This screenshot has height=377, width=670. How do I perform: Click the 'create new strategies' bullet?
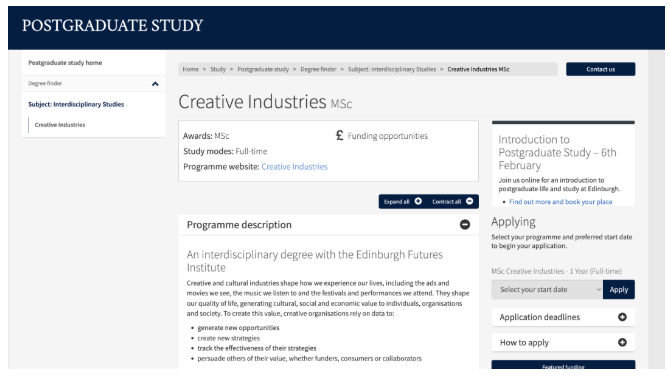[229, 338]
